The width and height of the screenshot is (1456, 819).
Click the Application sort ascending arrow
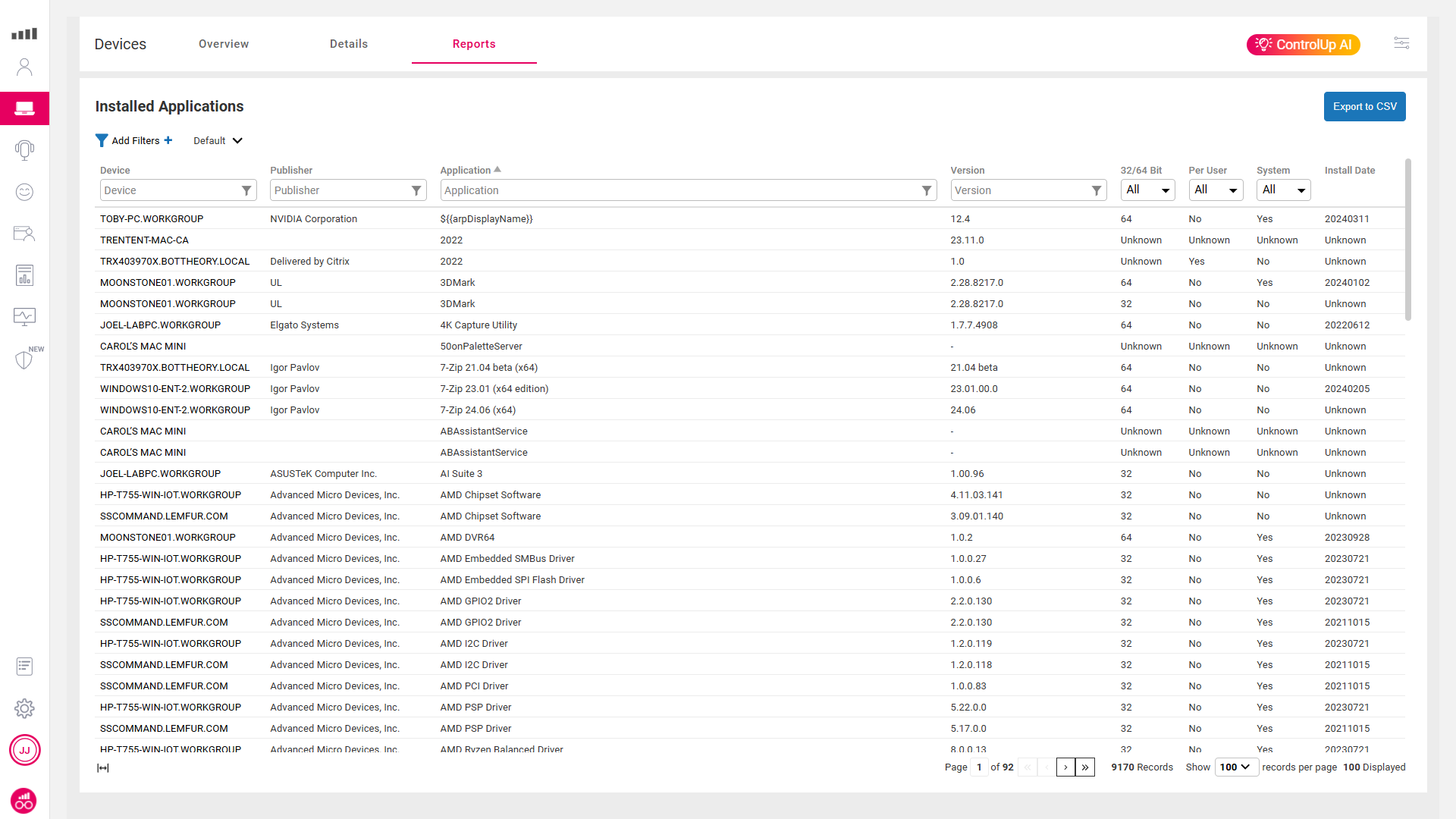coord(497,170)
